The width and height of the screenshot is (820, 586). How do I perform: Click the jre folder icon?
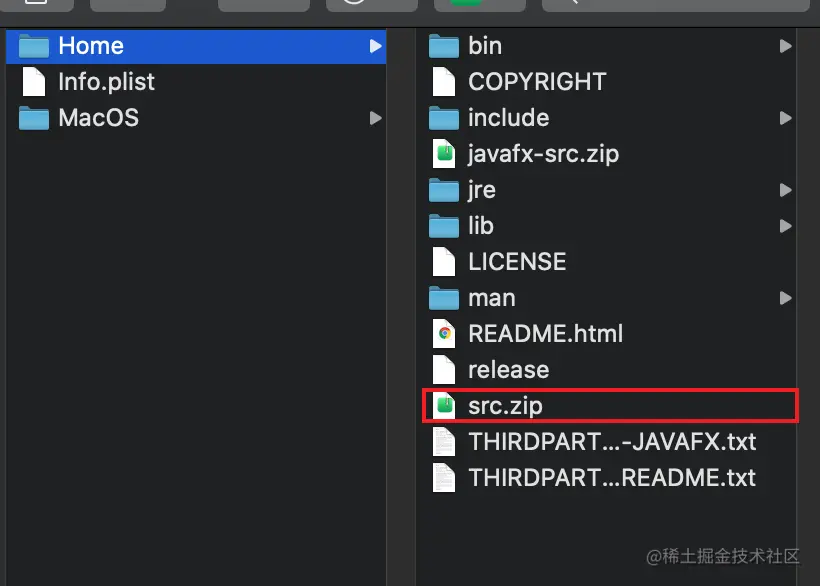click(443, 190)
